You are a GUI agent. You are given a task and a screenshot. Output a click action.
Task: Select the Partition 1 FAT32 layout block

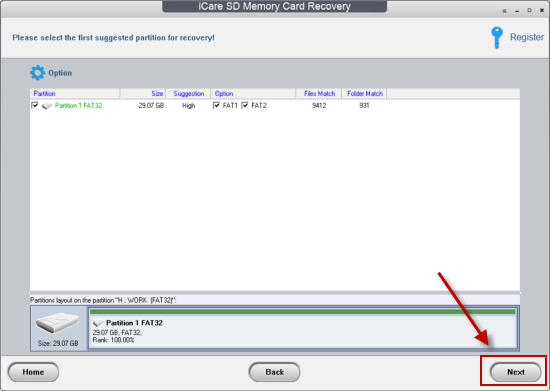point(303,328)
